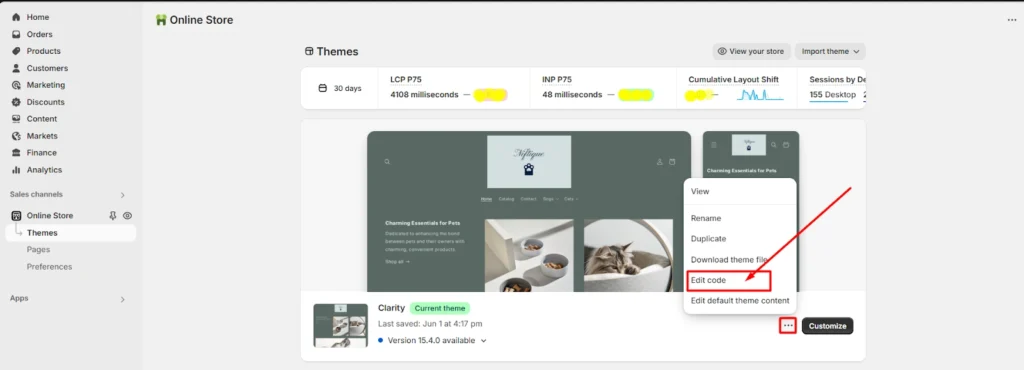1024x370 pixels.
Task: Open the Clarity theme three-dots actions button
Action: pyautogui.click(x=788, y=326)
